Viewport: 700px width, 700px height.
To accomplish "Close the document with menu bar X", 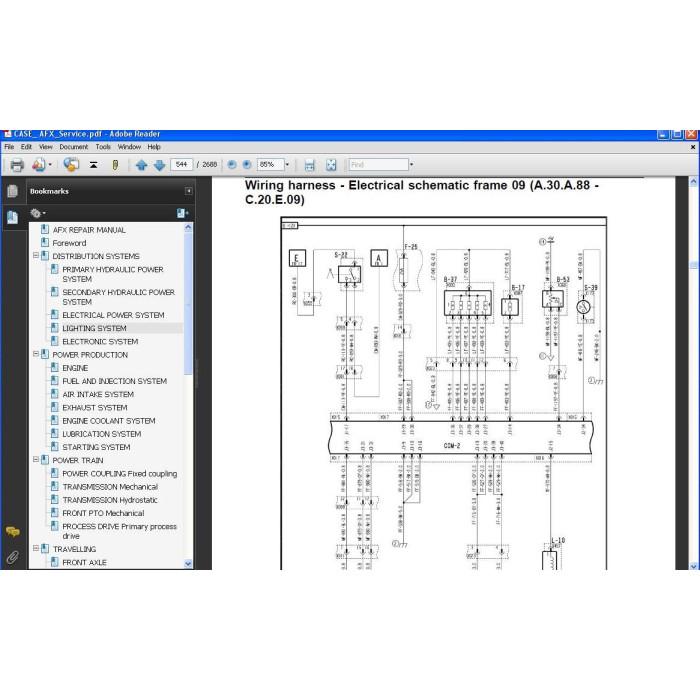I will pyautogui.click(x=693, y=147).
